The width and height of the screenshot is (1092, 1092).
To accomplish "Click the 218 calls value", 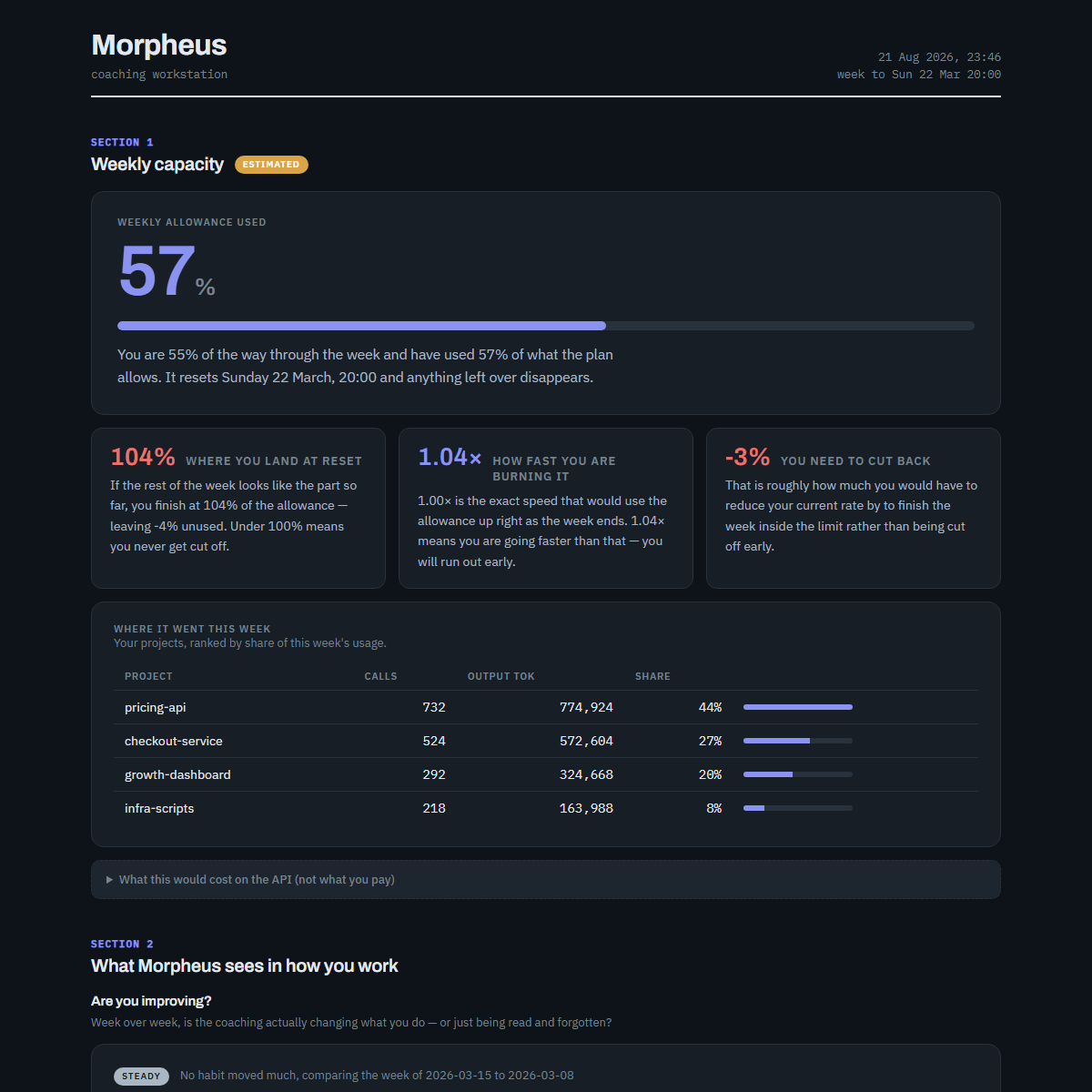I will (x=434, y=808).
